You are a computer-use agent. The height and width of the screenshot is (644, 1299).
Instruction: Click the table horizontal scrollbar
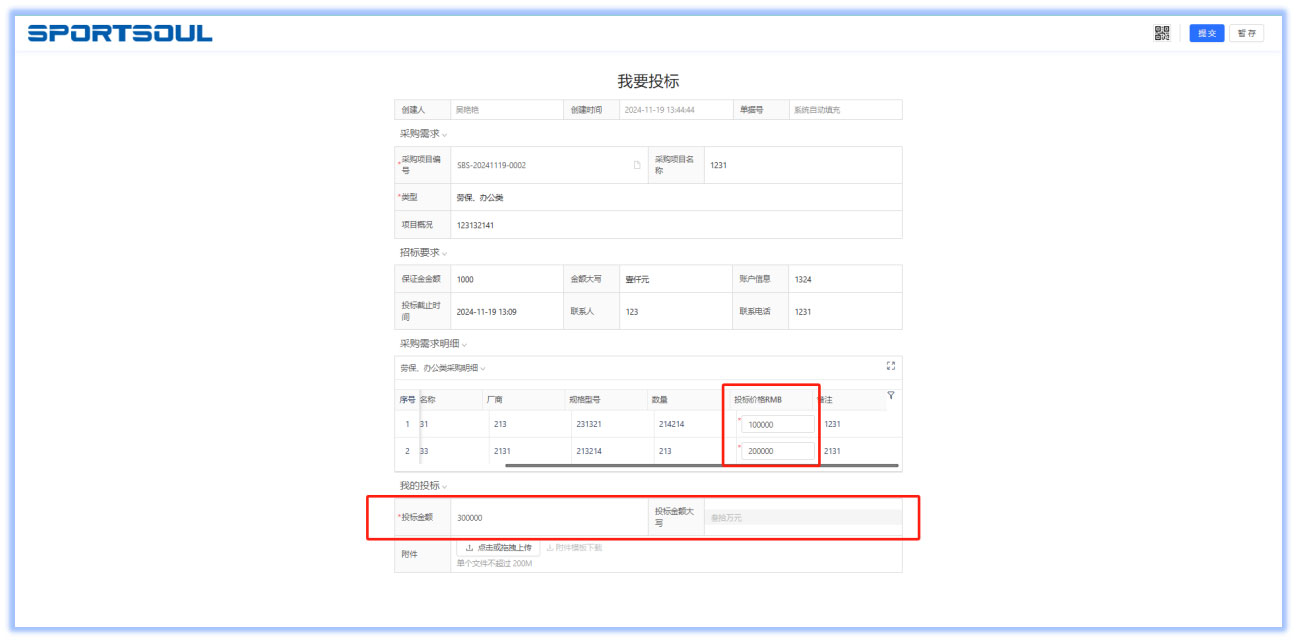point(700,465)
